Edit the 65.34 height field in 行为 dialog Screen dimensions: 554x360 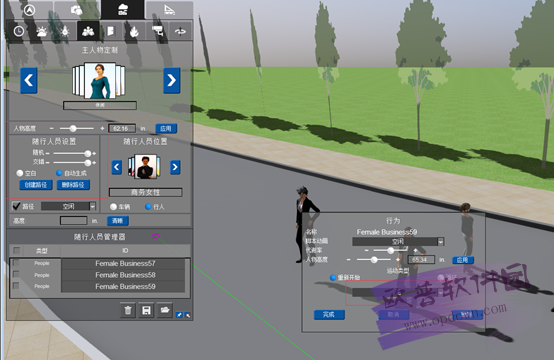click(x=421, y=260)
